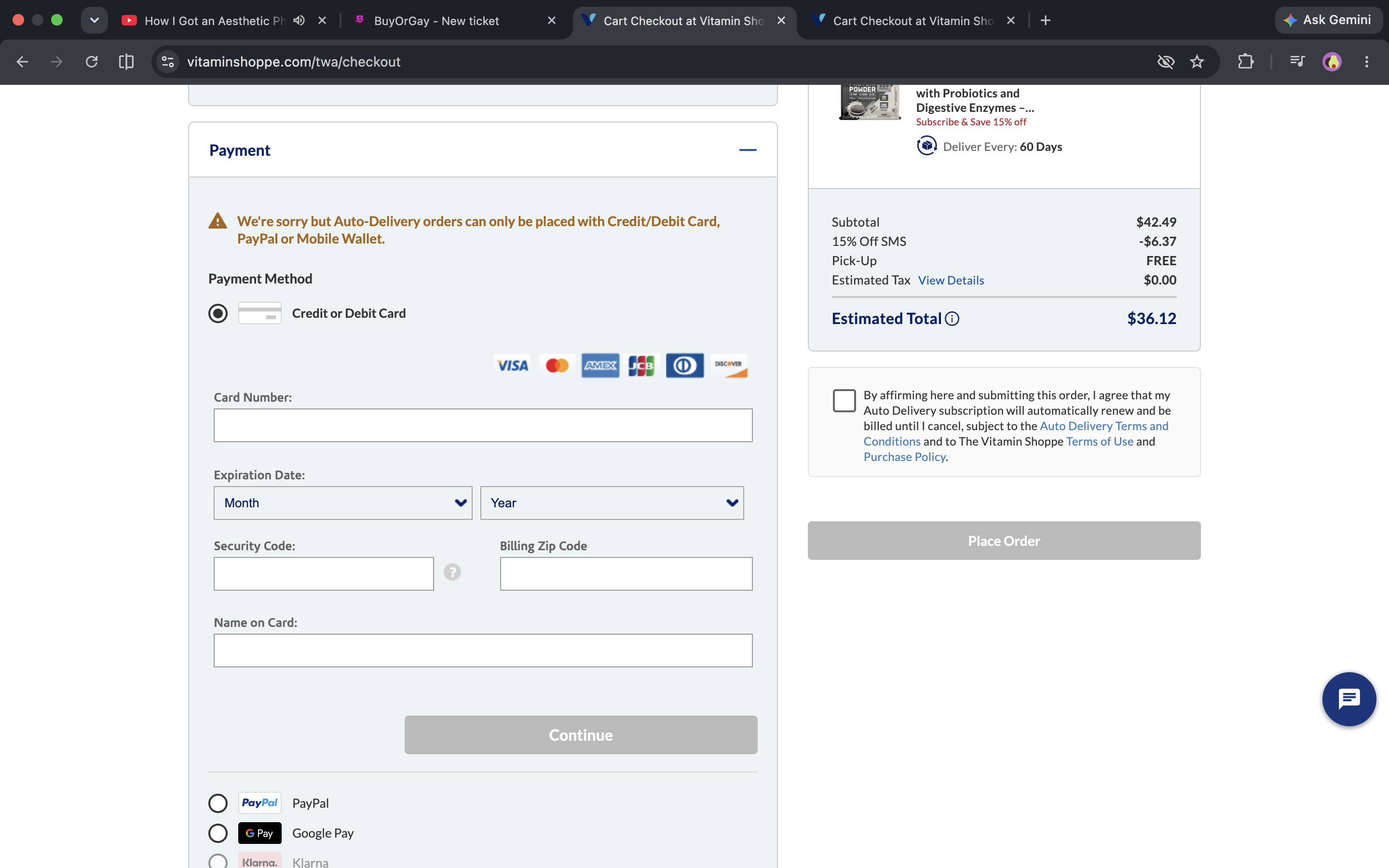Open the media controls icon
Image resolution: width=1389 pixels, height=868 pixels.
pos(1297,61)
